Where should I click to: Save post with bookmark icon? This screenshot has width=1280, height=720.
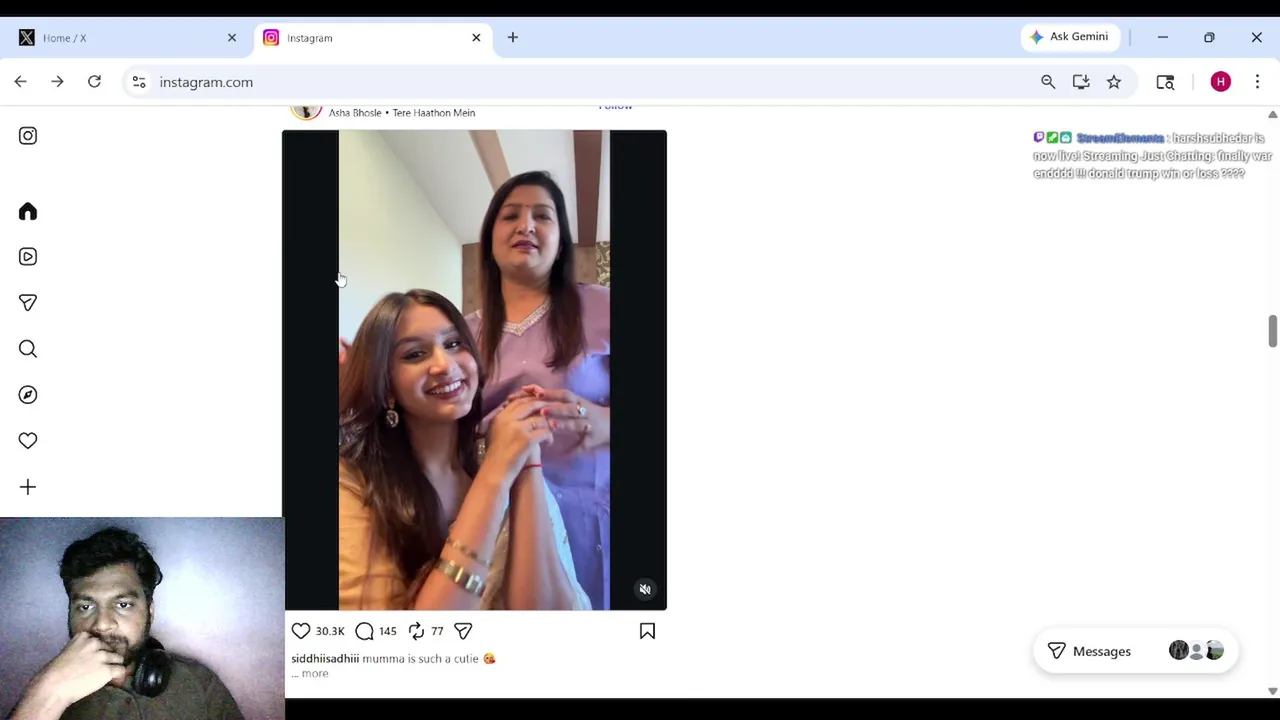pos(647,631)
